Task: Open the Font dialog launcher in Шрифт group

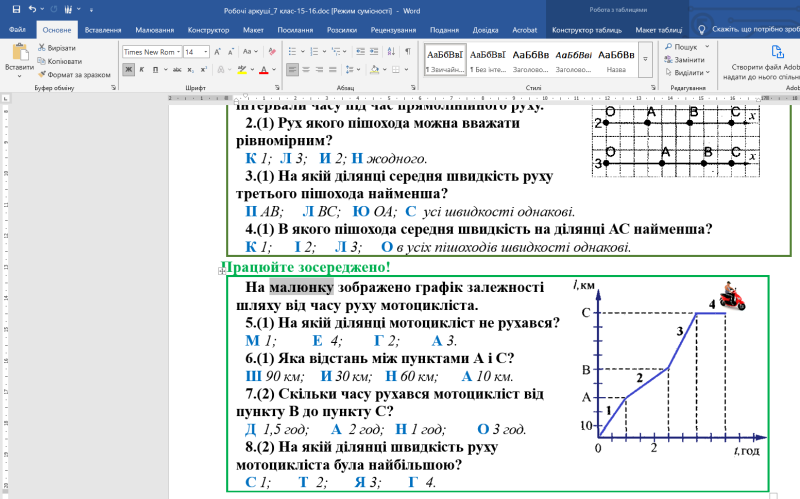Action: tap(277, 88)
